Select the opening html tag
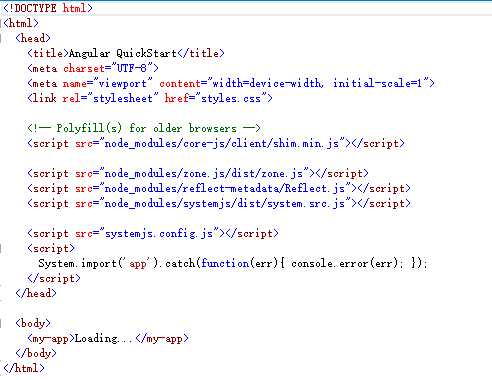The width and height of the screenshot is (492, 380). point(21,23)
